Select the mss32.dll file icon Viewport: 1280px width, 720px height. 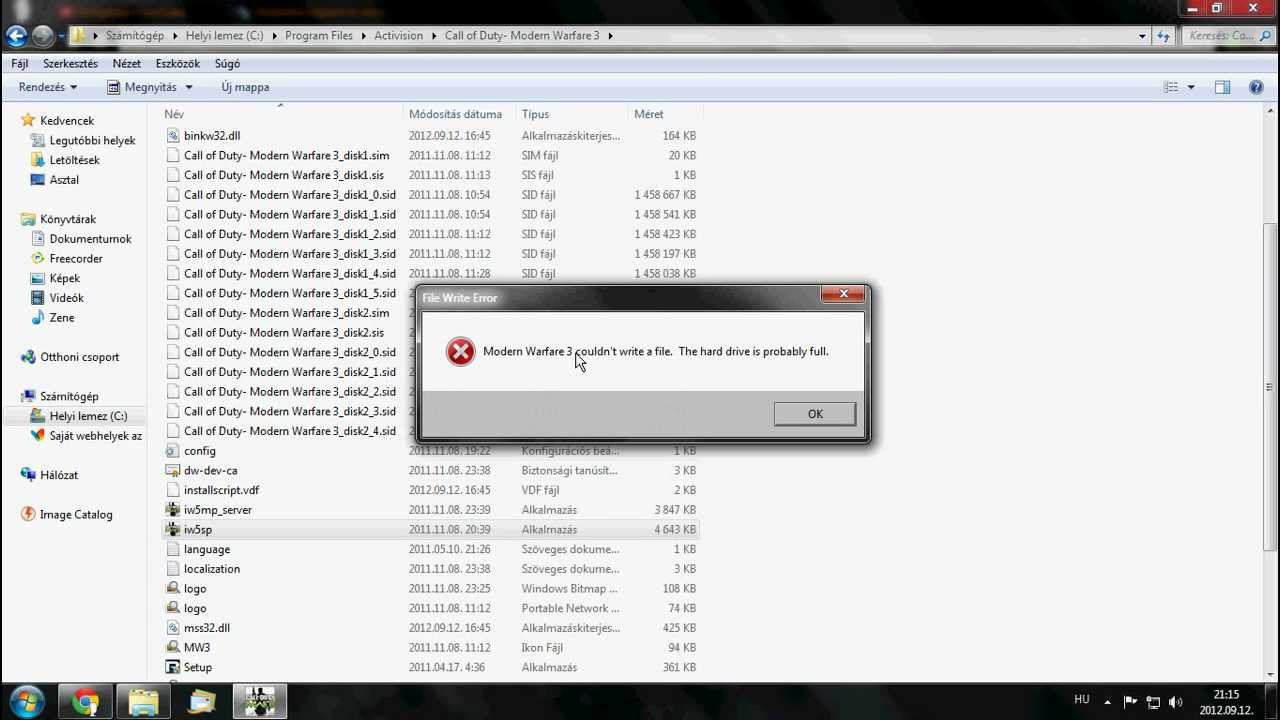click(172, 628)
